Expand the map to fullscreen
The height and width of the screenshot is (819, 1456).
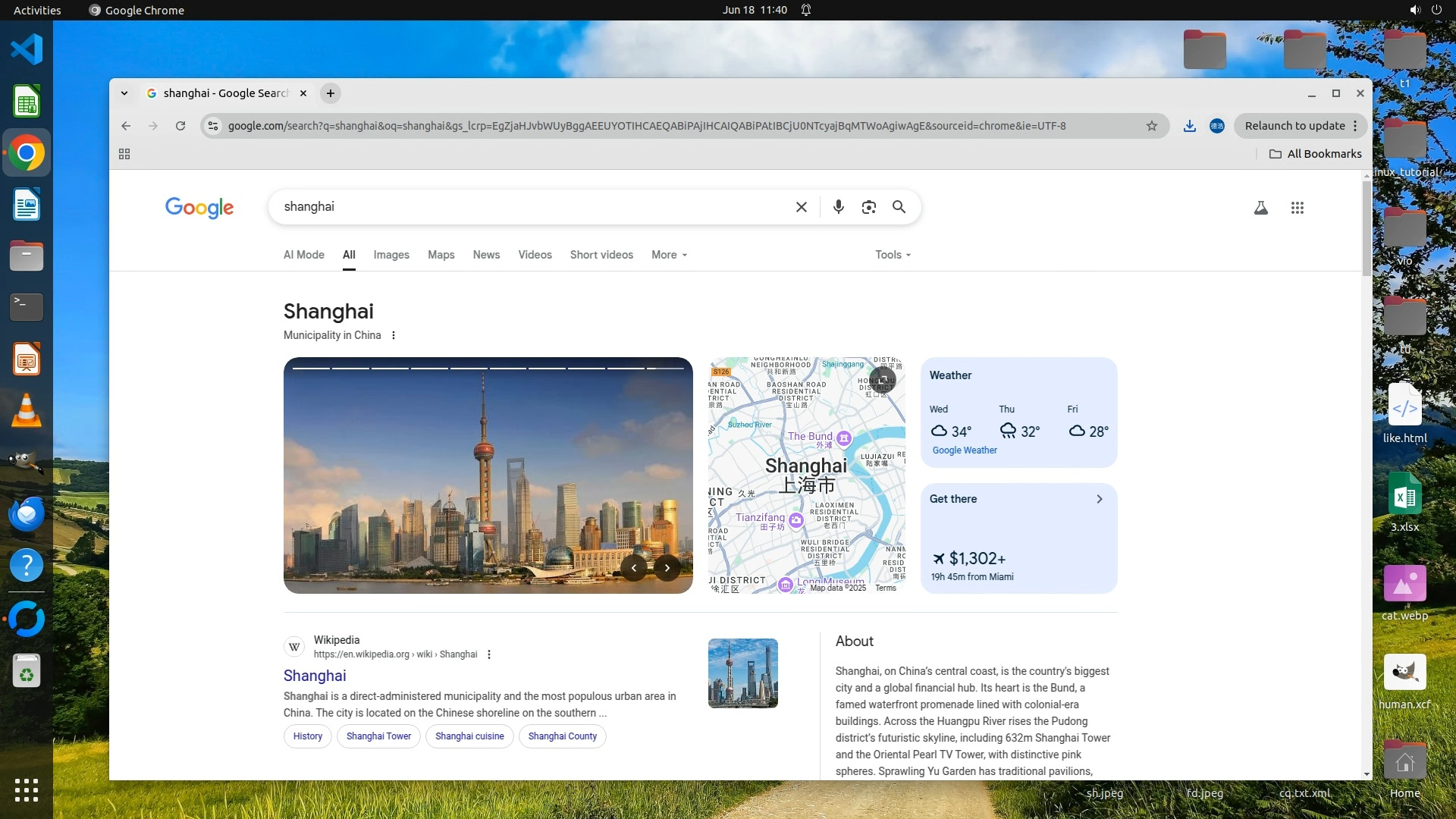pyautogui.click(x=883, y=379)
